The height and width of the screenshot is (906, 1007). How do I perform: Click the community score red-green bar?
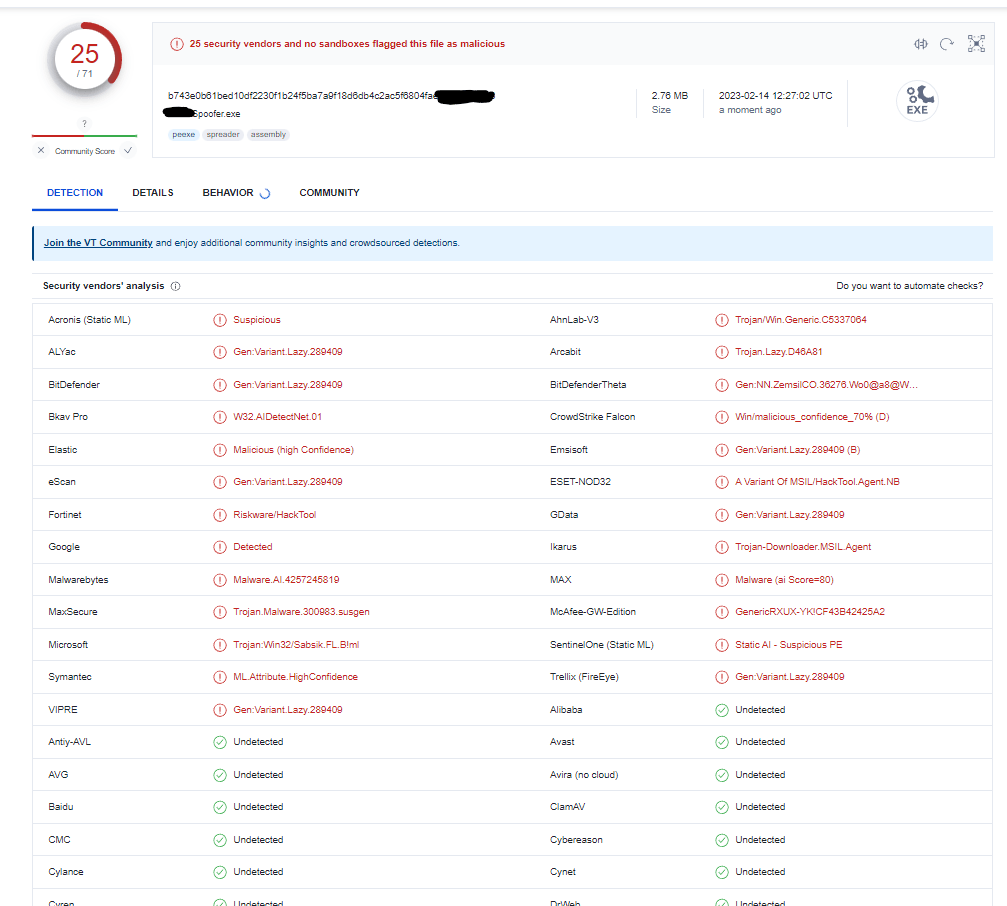coord(84,136)
